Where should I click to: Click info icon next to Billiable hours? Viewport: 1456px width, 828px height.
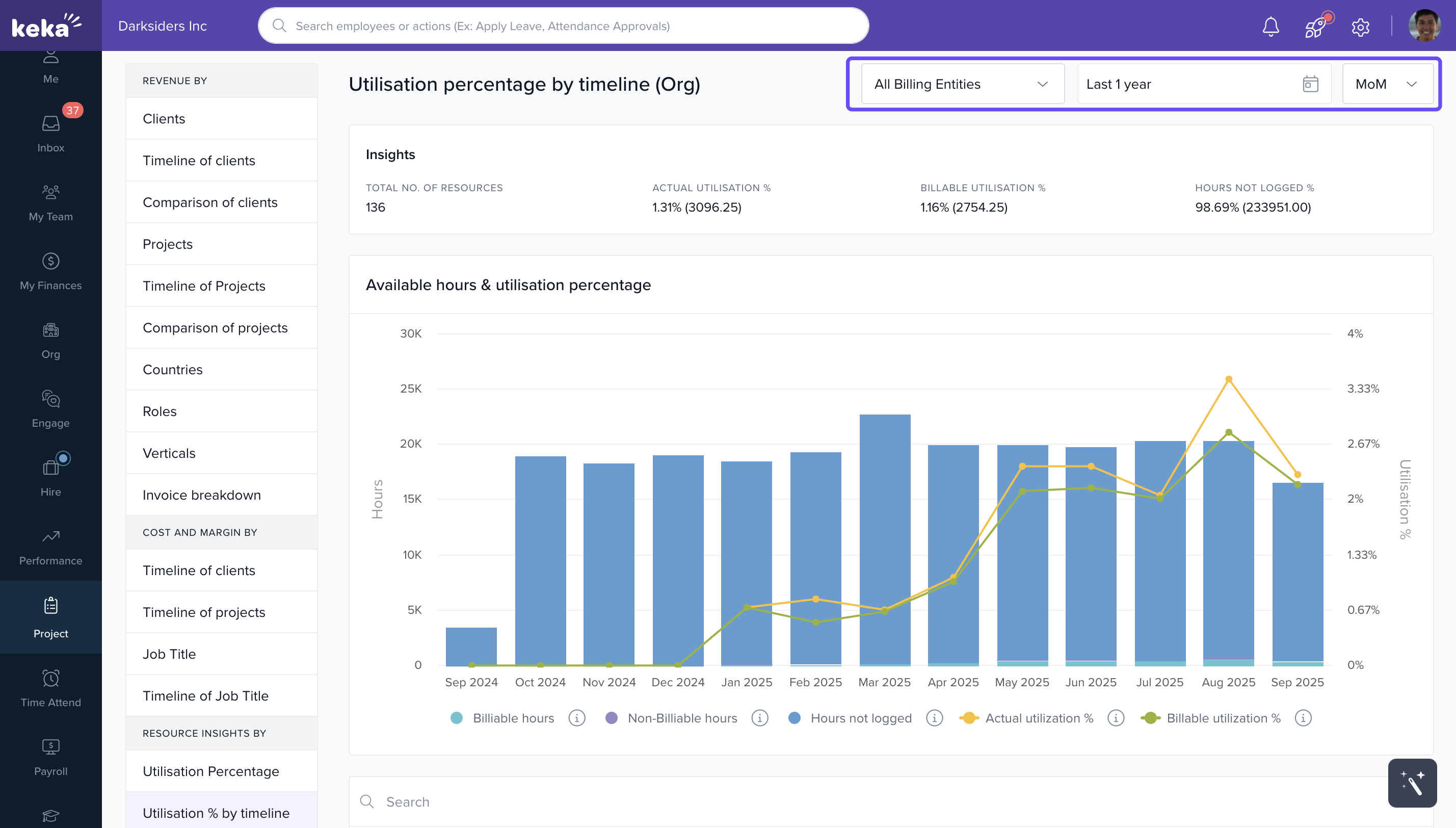coord(577,718)
